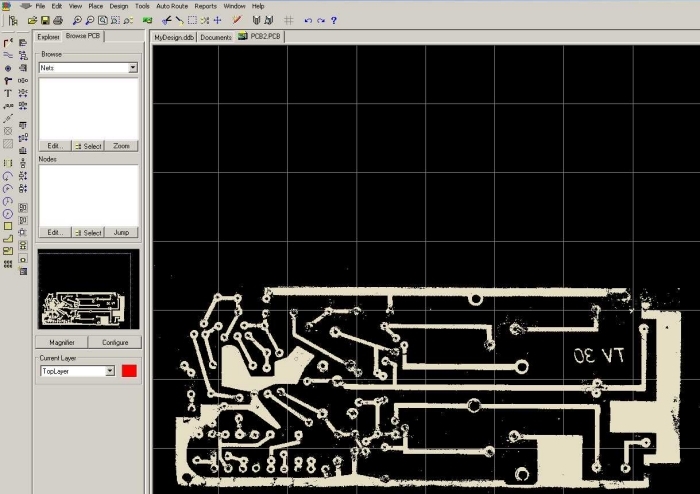Image resolution: width=700 pixels, height=494 pixels.
Task: Open the Design menu
Action: pyautogui.click(x=118, y=6)
